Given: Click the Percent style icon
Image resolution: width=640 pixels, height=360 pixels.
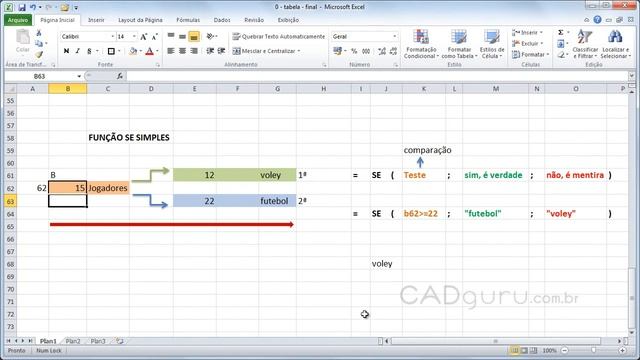Looking at the screenshot, I should point(354,51).
